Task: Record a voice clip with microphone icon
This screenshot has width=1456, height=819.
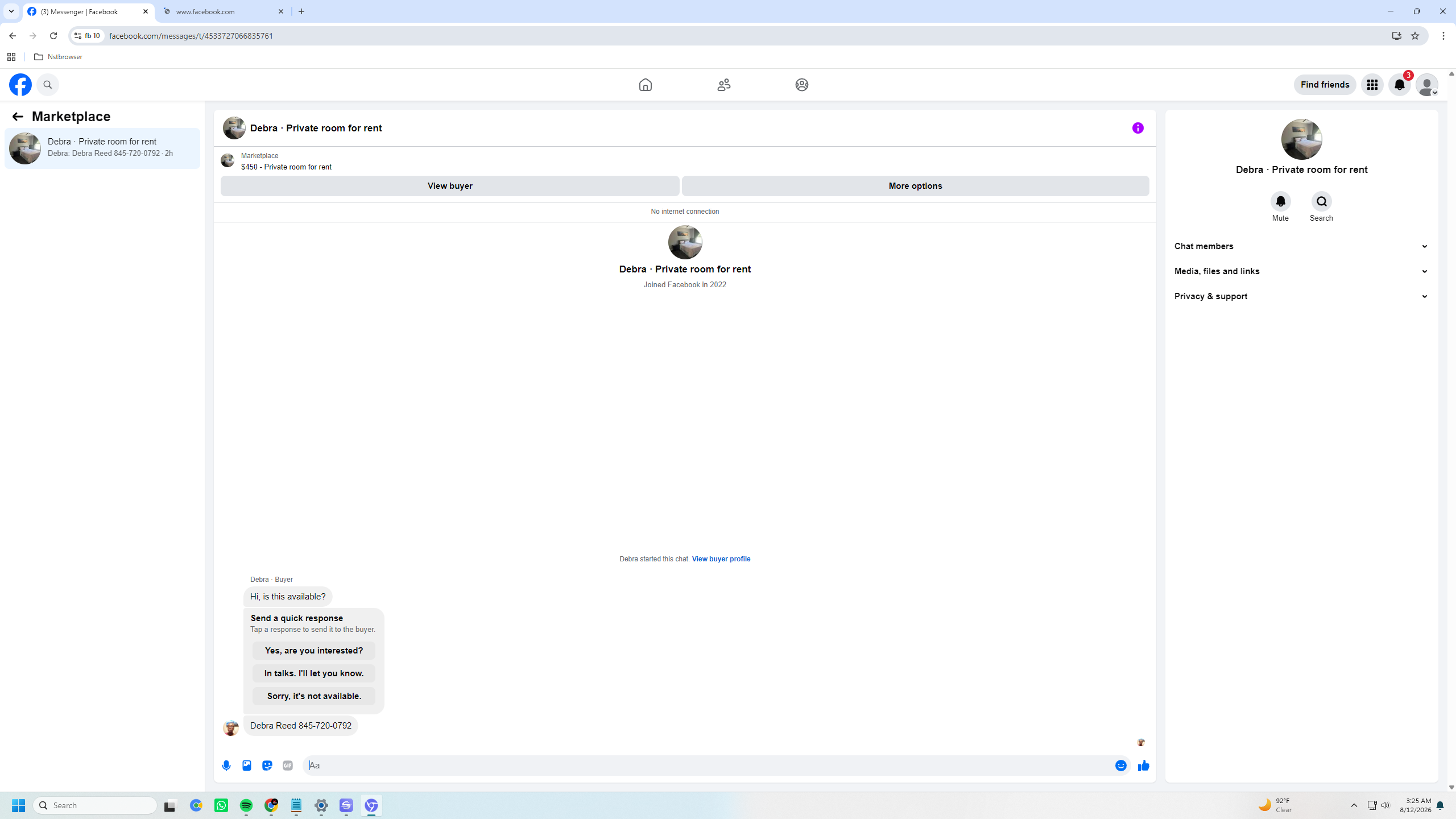Action: 226,766
